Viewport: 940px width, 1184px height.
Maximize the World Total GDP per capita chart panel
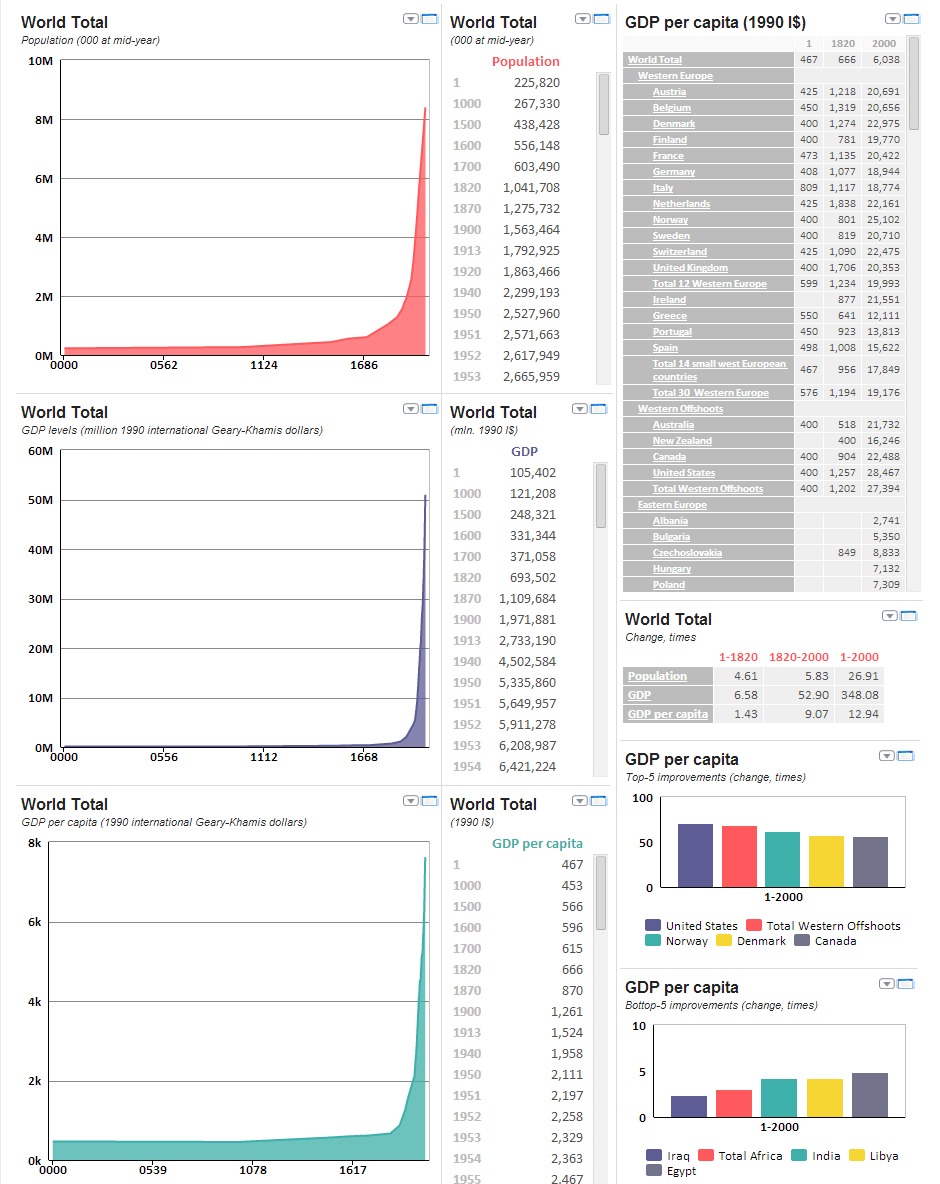[x=428, y=800]
